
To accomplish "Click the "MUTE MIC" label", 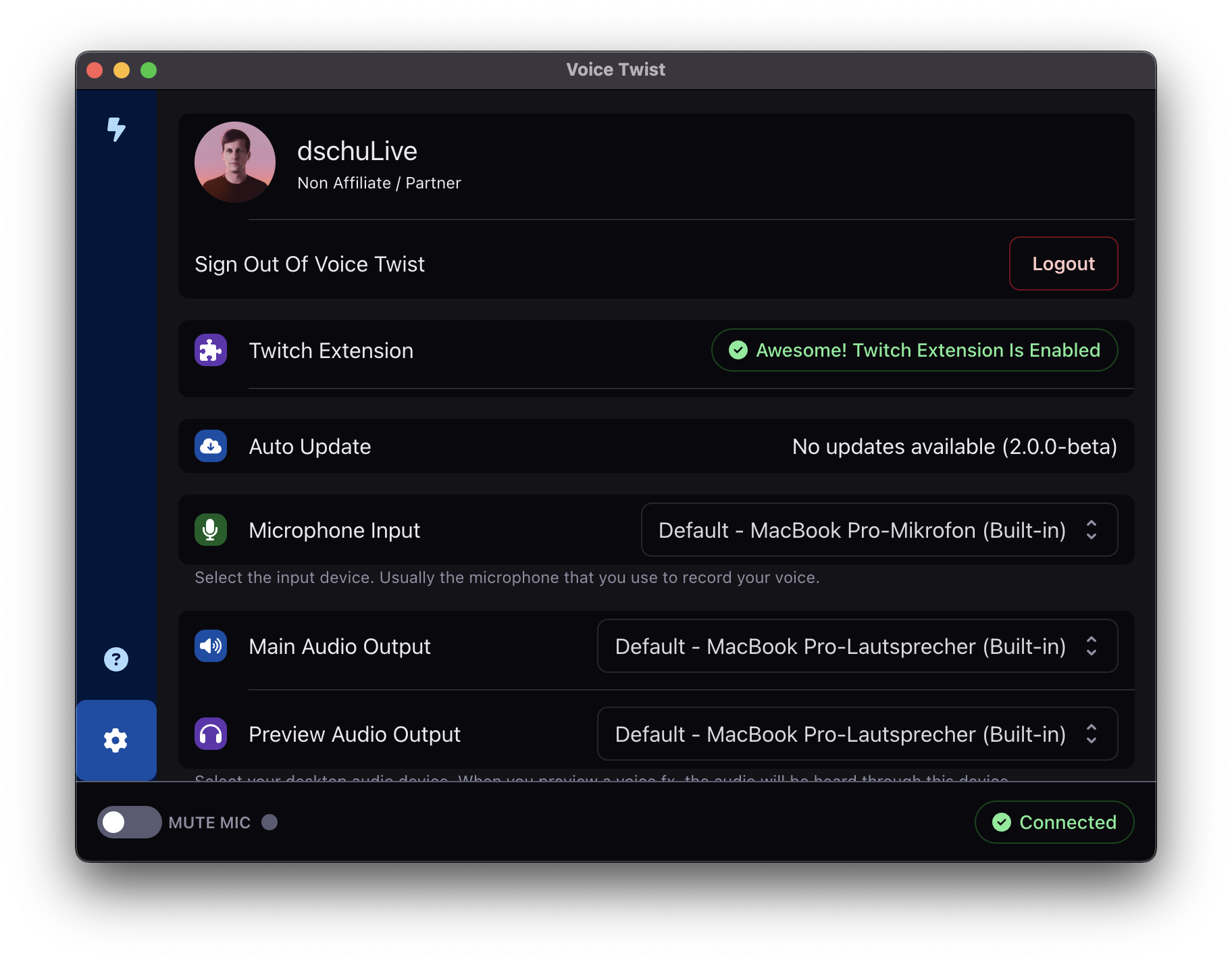I will [x=209, y=822].
